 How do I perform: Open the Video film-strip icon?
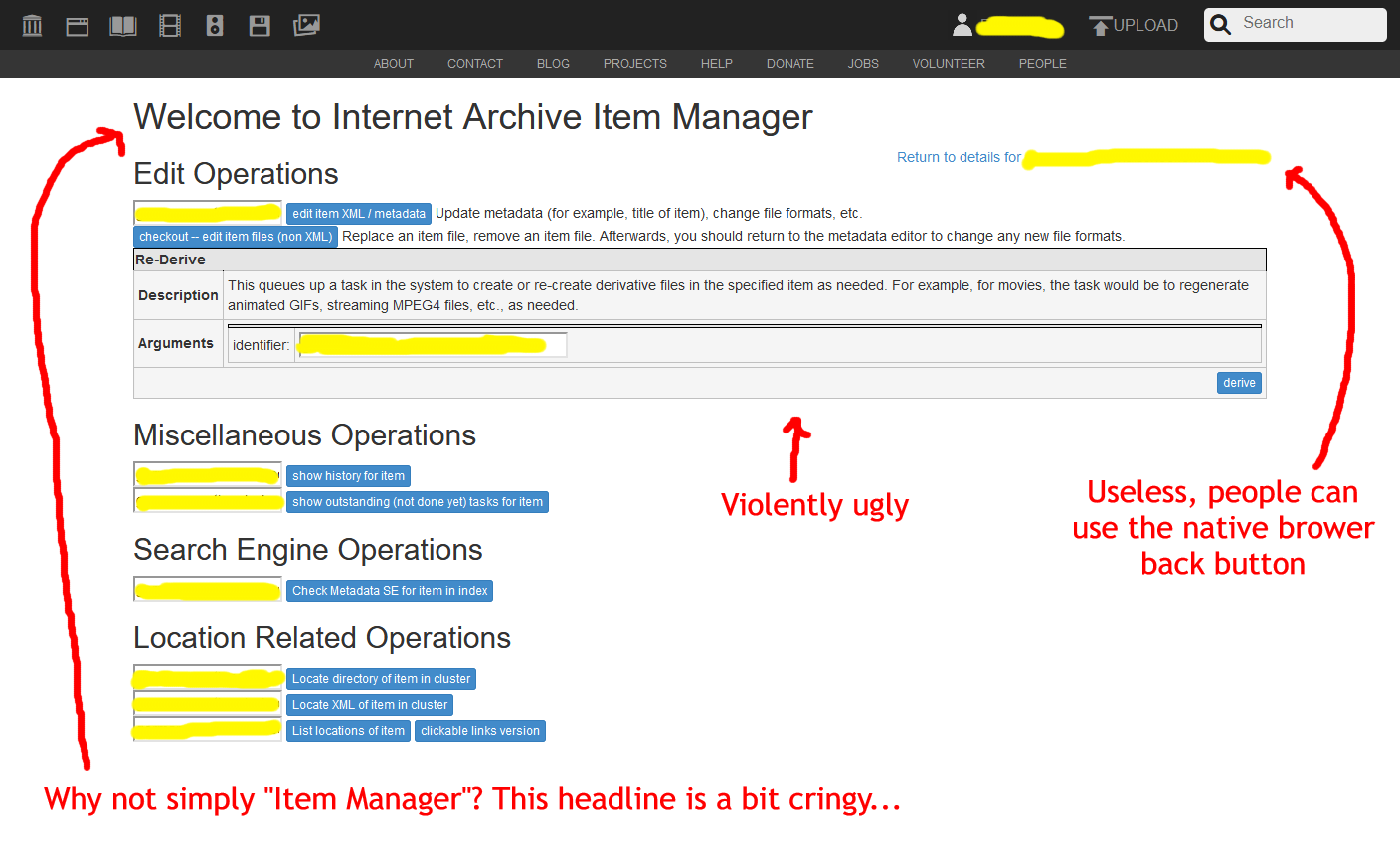pyautogui.click(x=170, y=26)
